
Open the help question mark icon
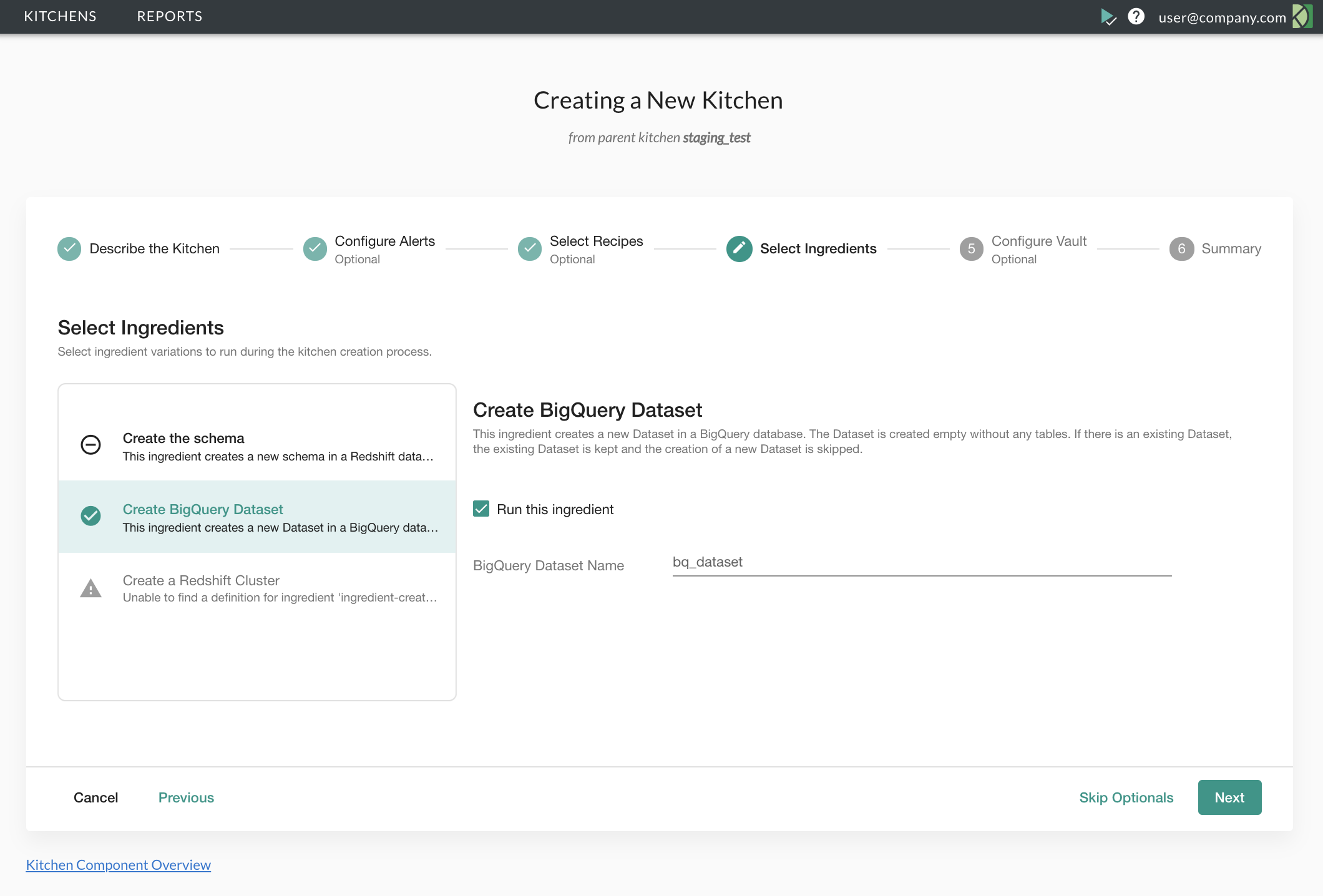coord(1136,17)
